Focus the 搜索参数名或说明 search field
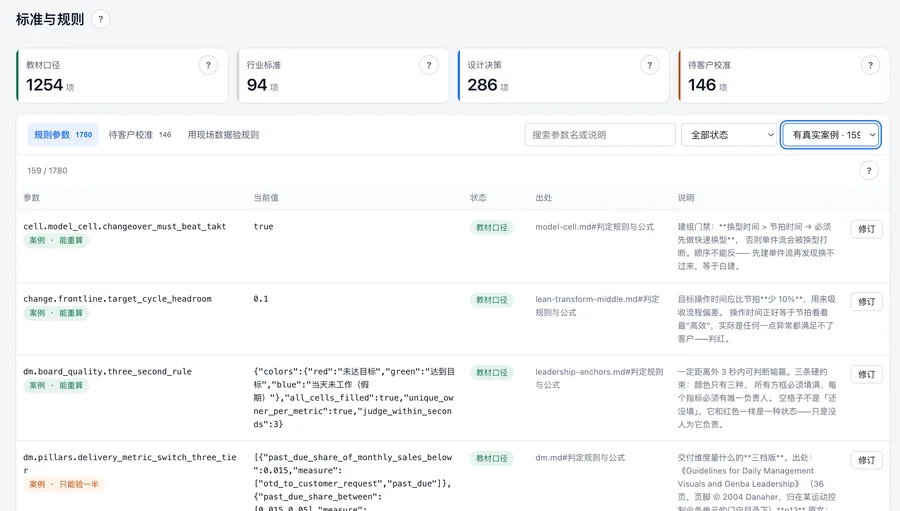The image size is (900, 511). click(600, 135)
